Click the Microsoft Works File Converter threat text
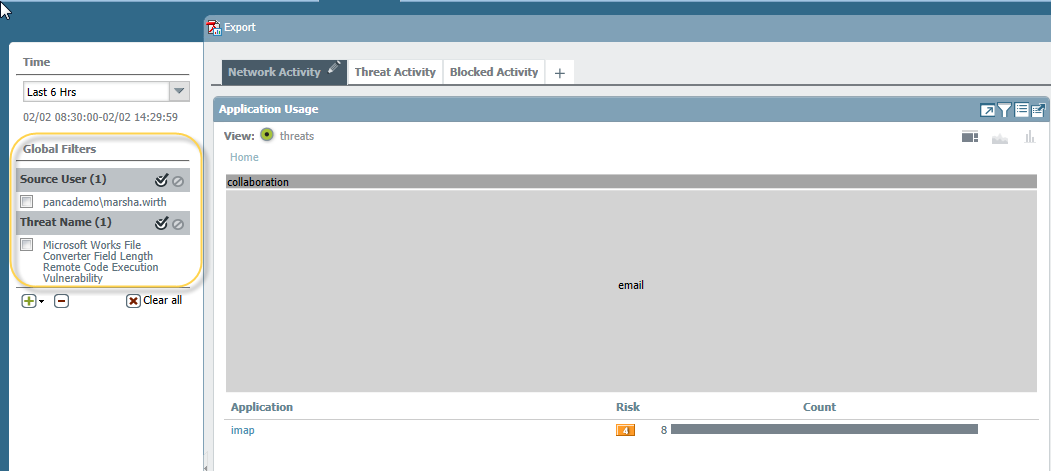This screenshot has width=1051, height=471. coord(101,261)
